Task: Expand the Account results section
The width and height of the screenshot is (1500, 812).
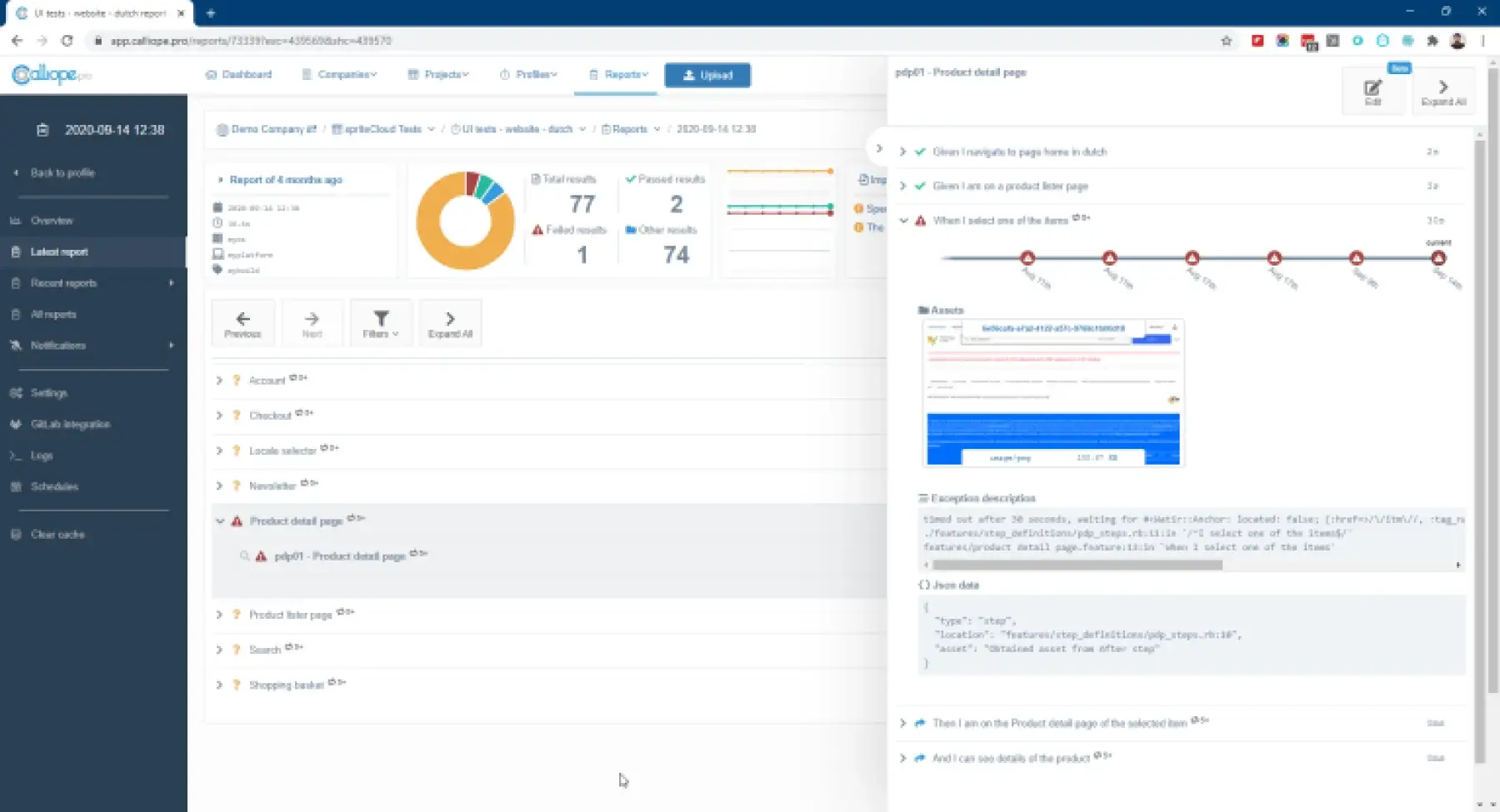Action: [x=219, y=381]
